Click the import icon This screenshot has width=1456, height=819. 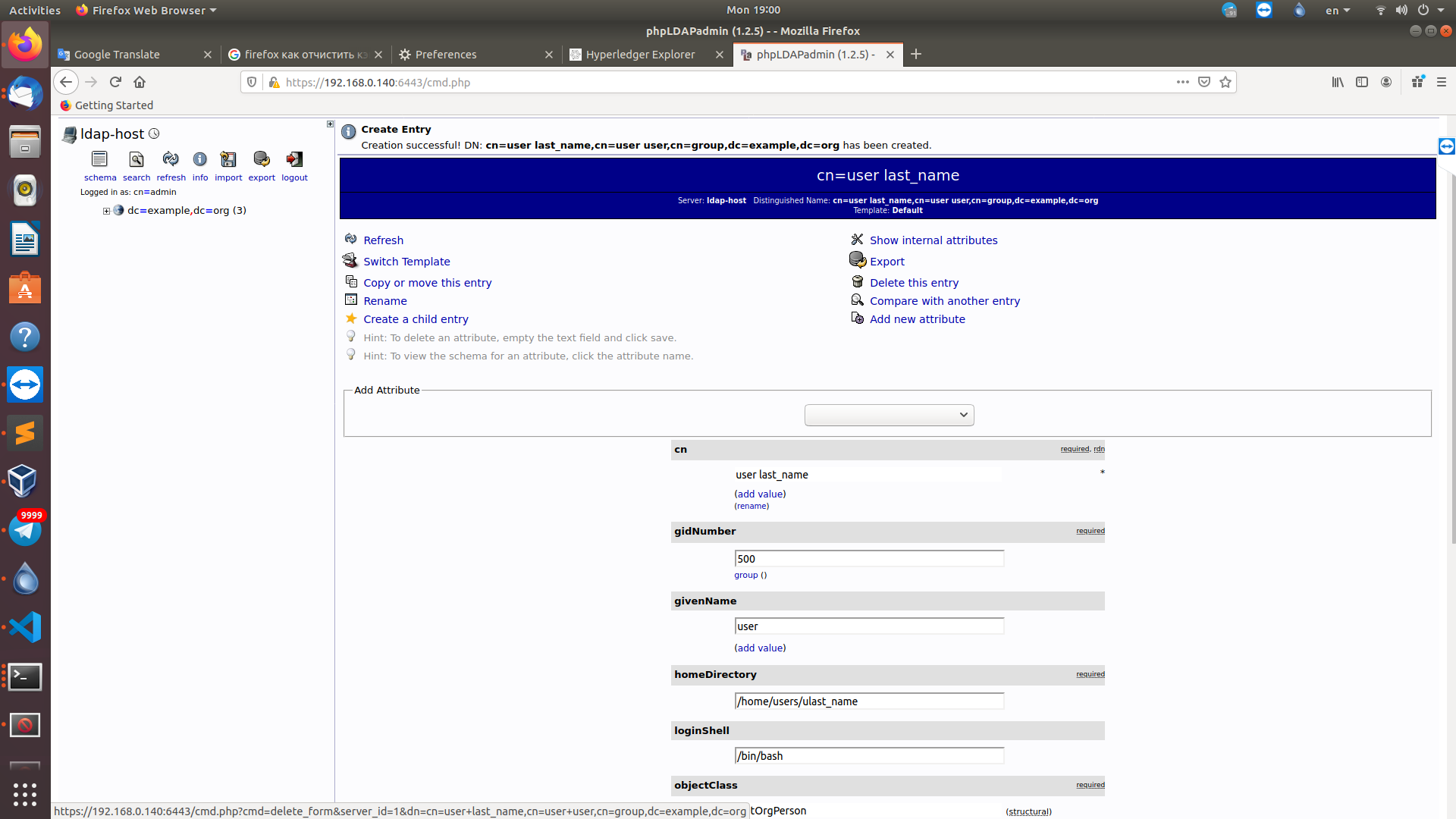pyautogui.click(x=228, y=159)
